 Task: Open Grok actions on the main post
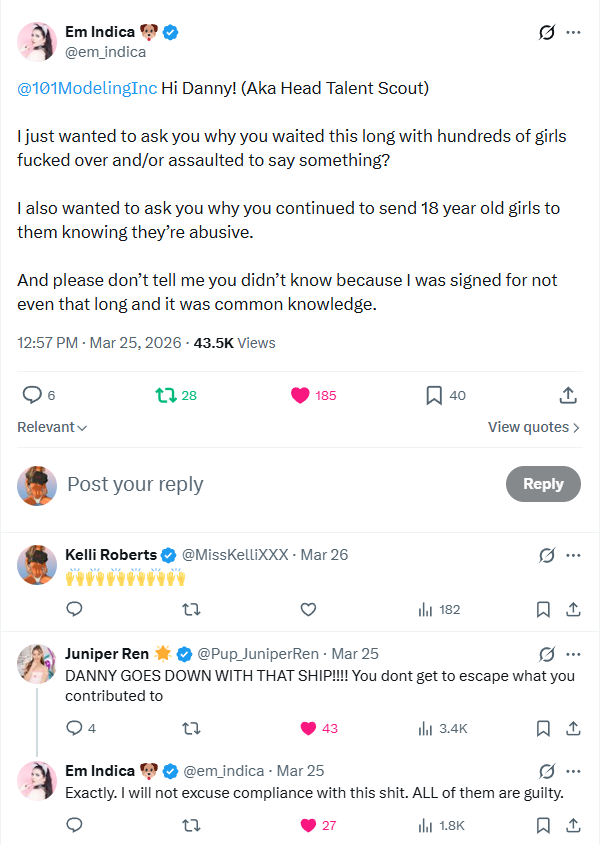click(x=546, y=32)
